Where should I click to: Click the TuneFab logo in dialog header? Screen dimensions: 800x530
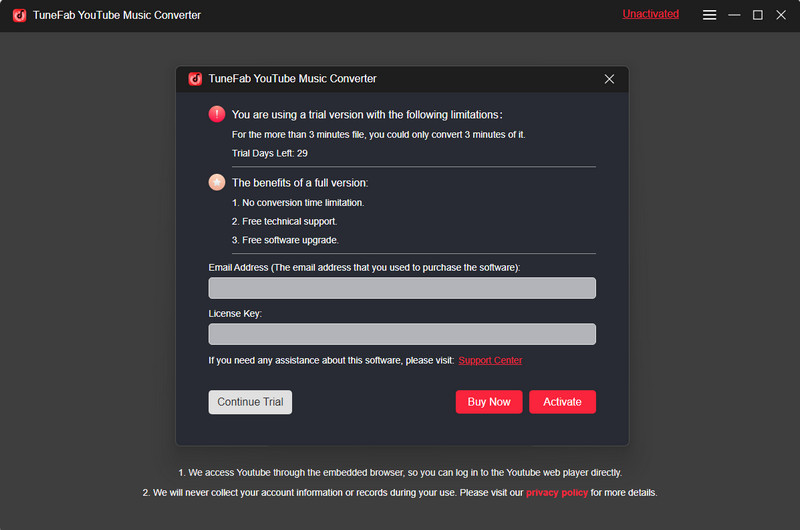(195, 79)
